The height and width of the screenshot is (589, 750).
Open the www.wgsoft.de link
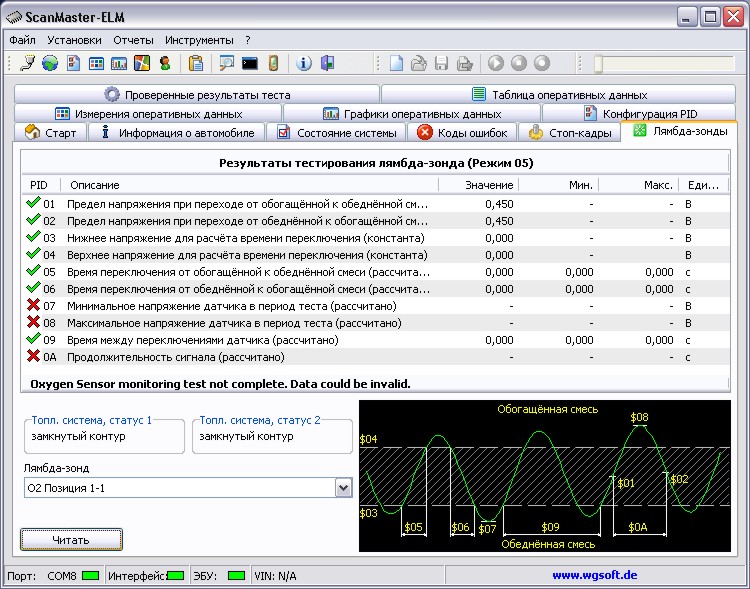tap(594, 576)
